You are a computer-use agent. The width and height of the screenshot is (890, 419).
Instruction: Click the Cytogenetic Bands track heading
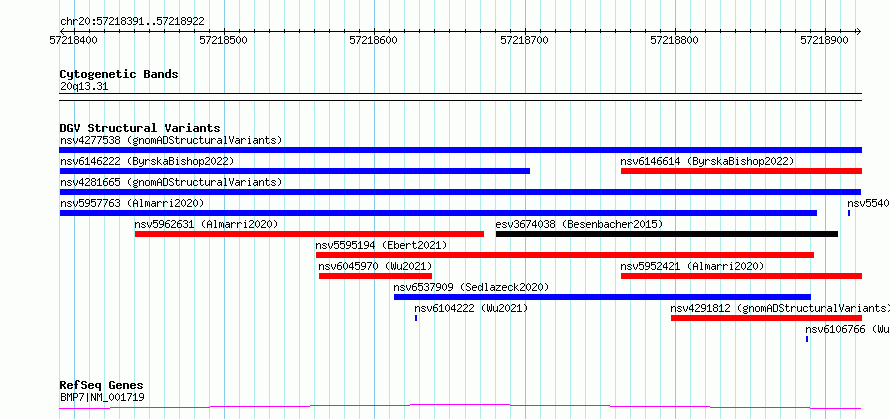pyautogui.click(x=119, y=74)
